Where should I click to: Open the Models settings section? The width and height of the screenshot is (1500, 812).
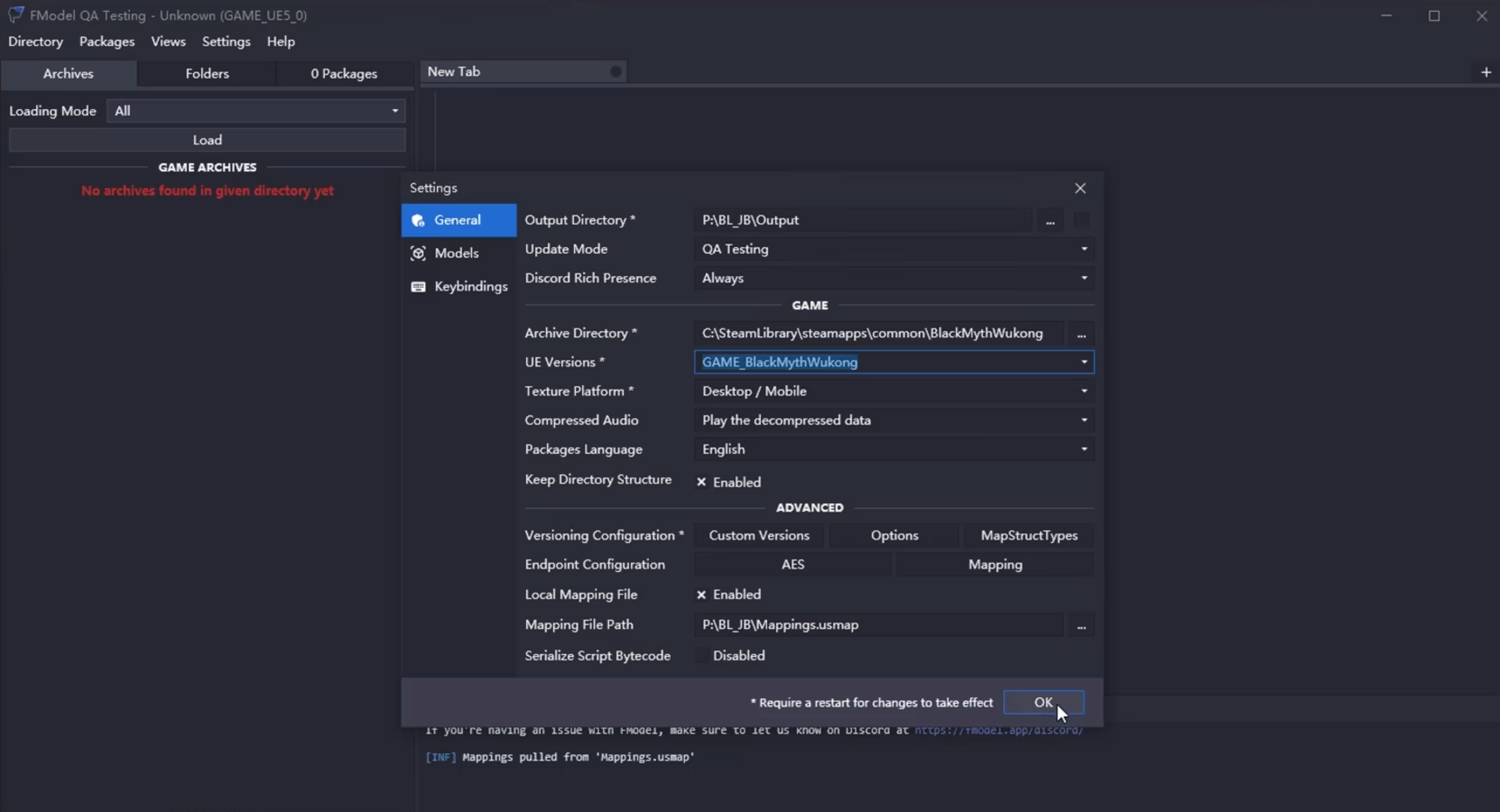(x=458, y=253)
